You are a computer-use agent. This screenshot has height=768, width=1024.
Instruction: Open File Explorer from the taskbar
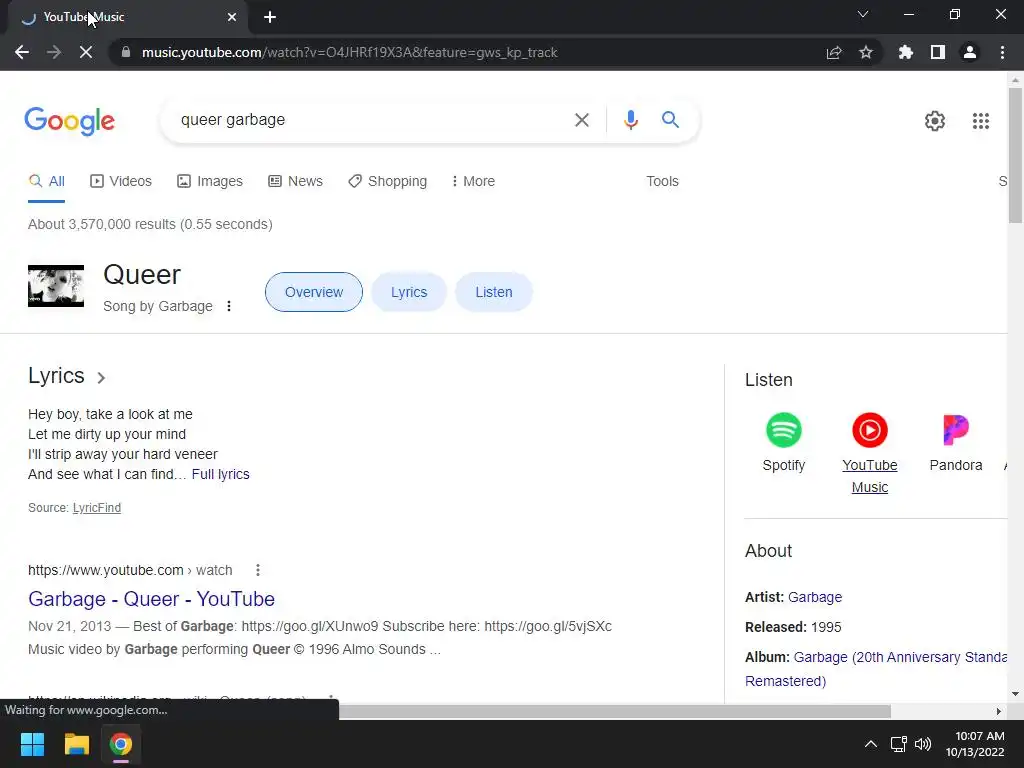76,744
